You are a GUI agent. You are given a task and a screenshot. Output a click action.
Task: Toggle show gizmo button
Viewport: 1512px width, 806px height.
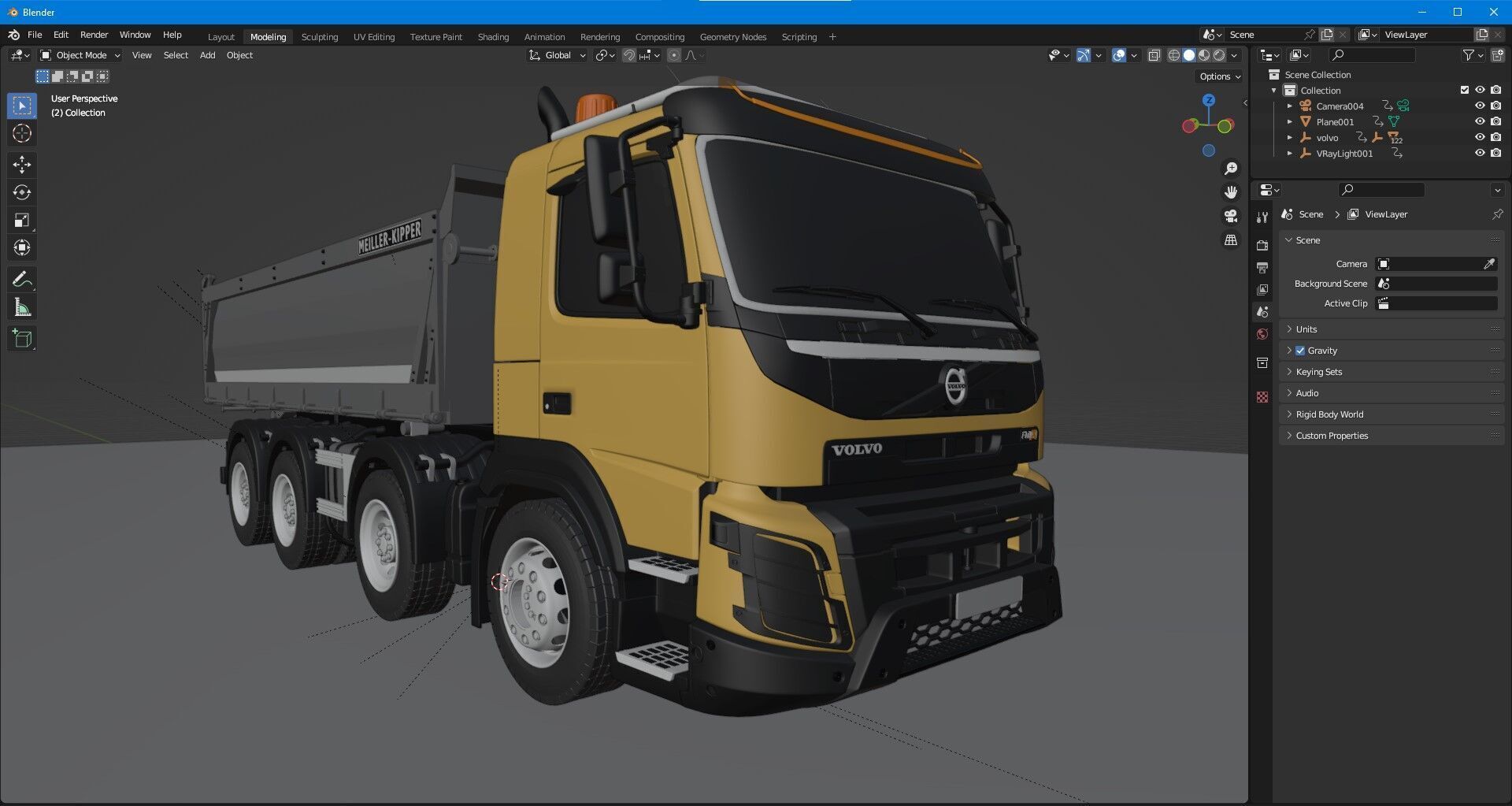pos(1084,55)
